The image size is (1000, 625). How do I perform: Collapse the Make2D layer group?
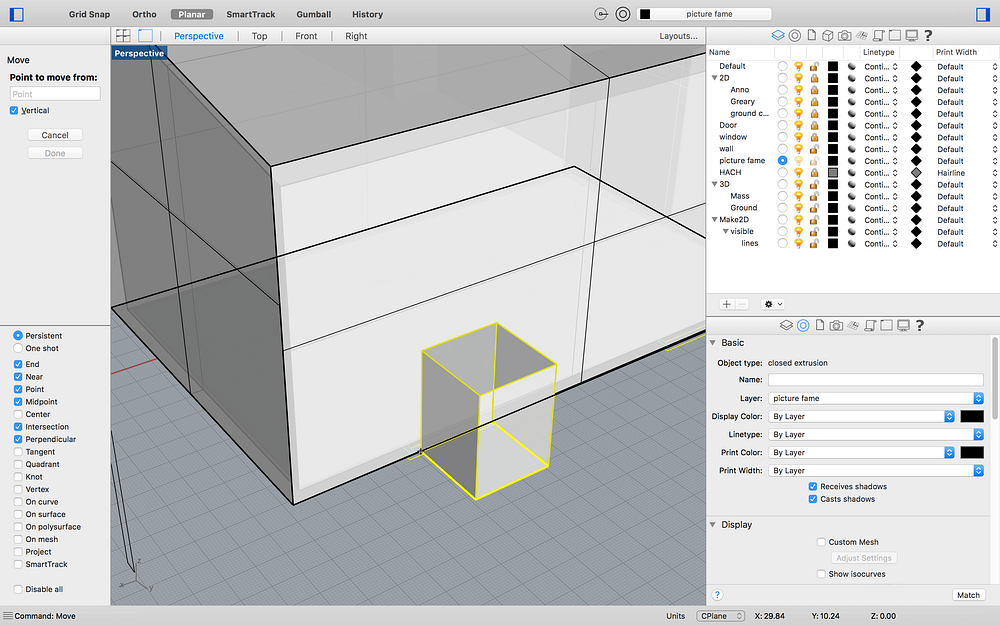(x=716, y=218)
